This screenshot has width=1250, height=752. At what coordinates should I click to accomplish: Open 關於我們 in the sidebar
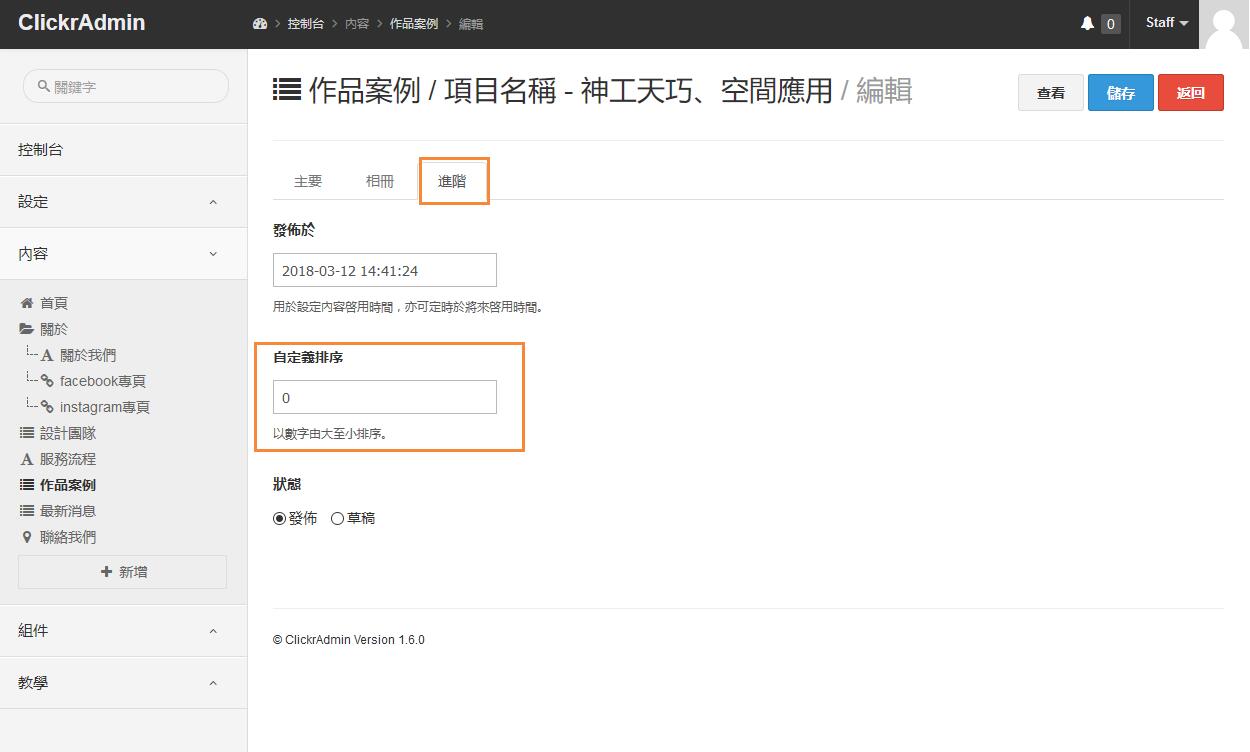(x=88, y=355)
